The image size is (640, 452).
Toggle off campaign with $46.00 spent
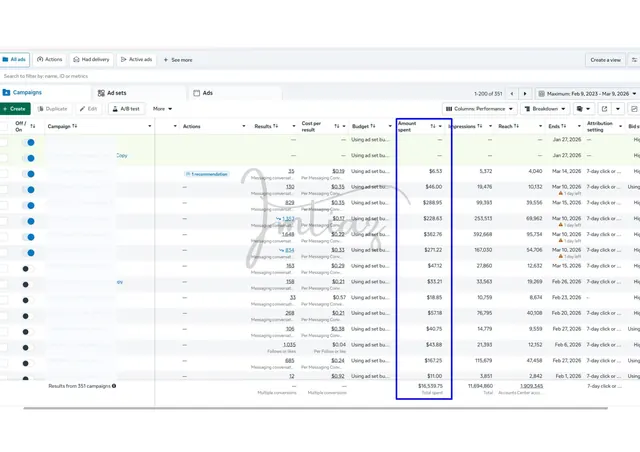28,190
